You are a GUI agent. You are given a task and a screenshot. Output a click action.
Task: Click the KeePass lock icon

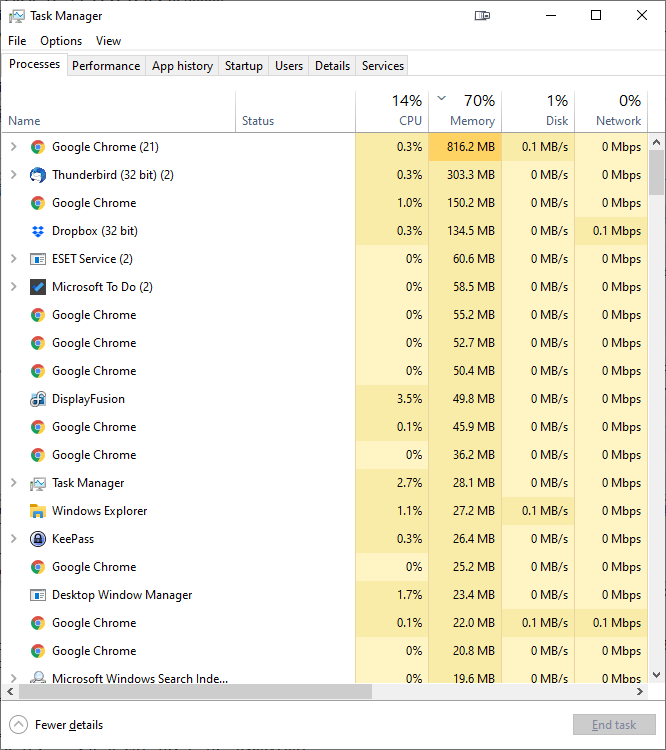[x=38, y=539]
